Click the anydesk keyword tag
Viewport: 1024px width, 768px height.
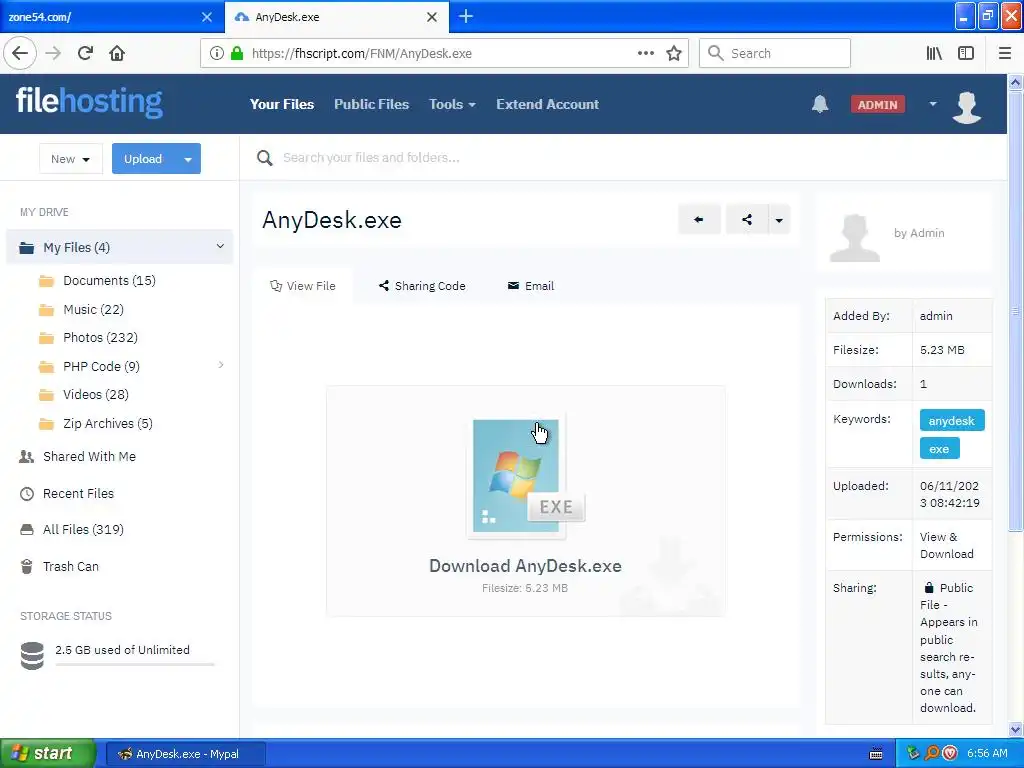952,421
